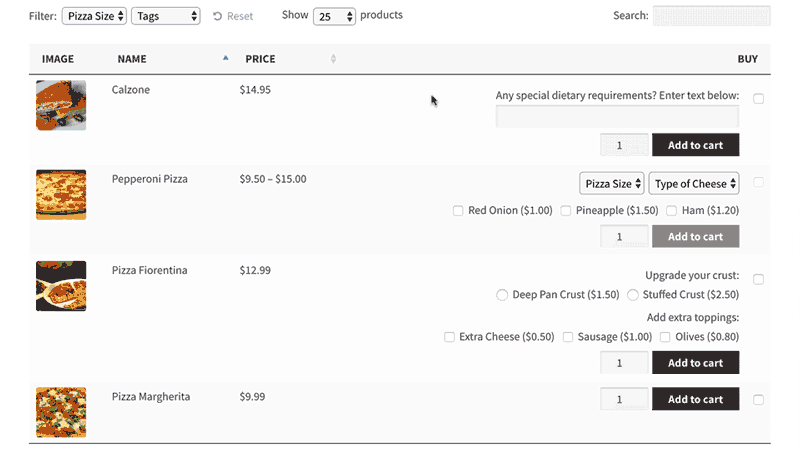800x450 pixels.
Task: Click the PRICE sort arrows icon
Action: (x=333, y=59)
